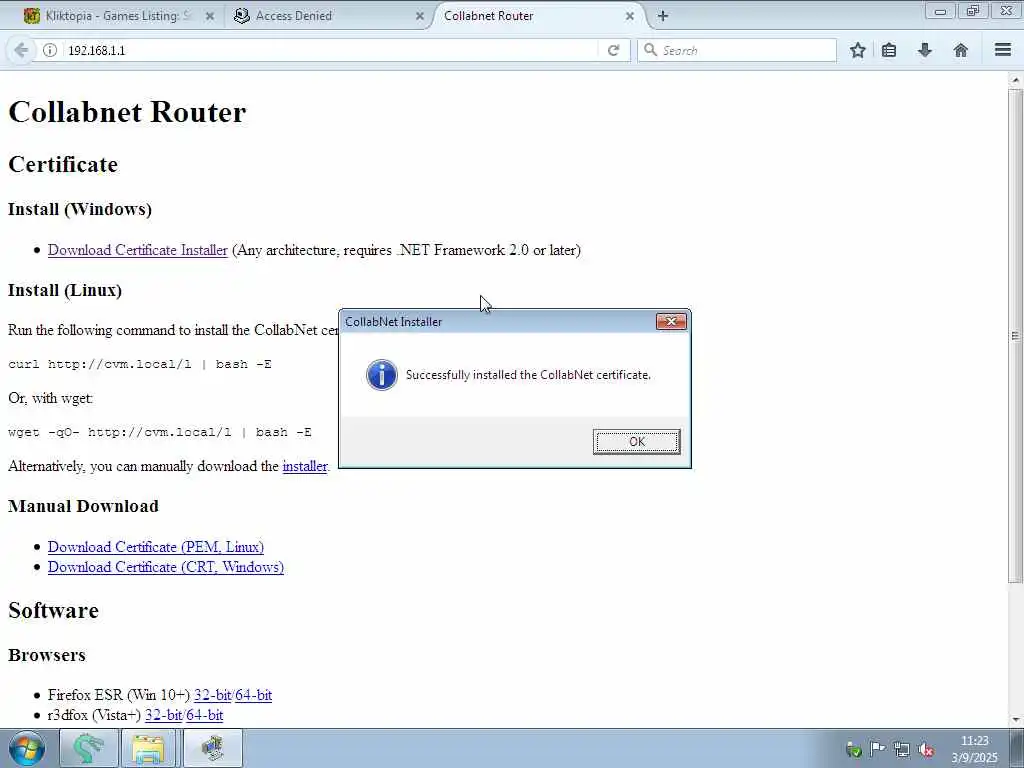Click the Successfully installed message text
Image resolution: width=1024 pixels, height=768 pixels.
point(528,375)
